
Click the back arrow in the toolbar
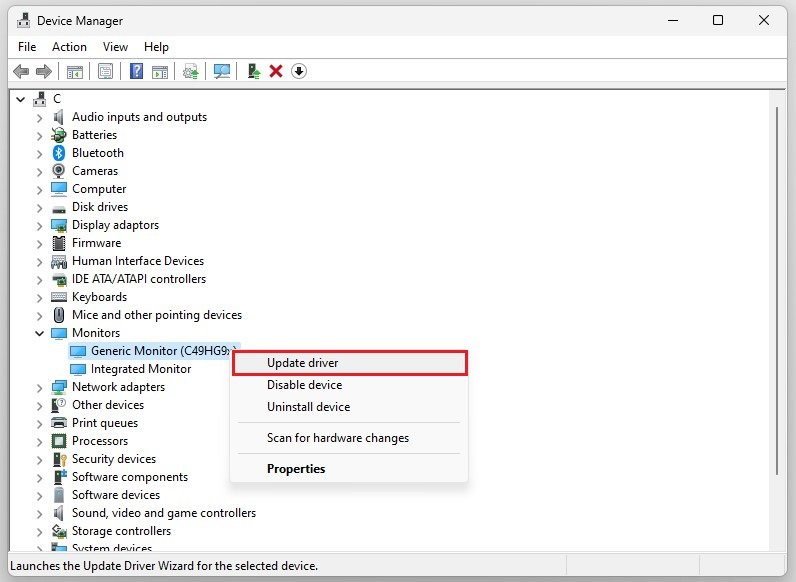coord(21,71)
